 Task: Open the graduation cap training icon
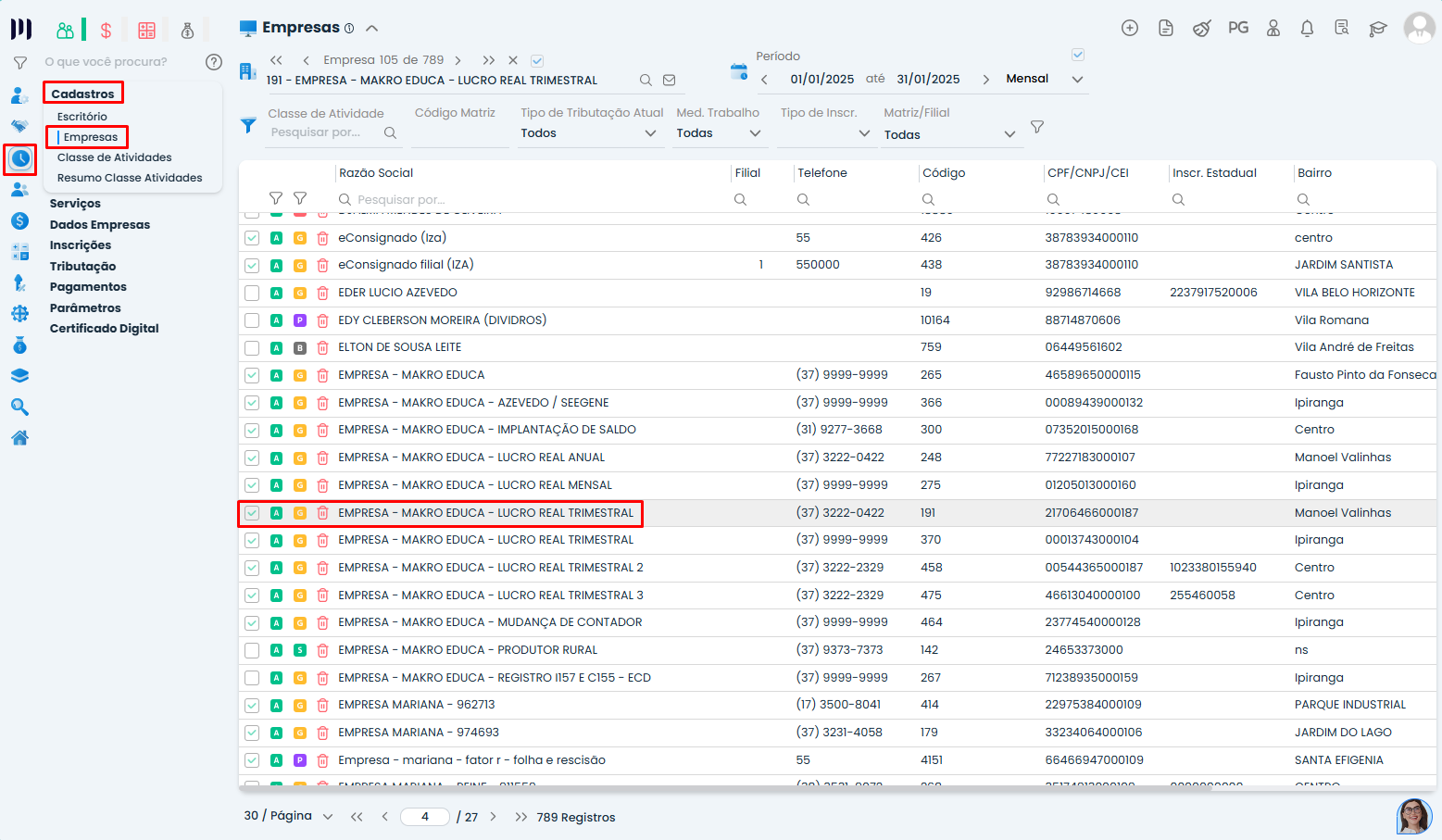point(1378,29)
